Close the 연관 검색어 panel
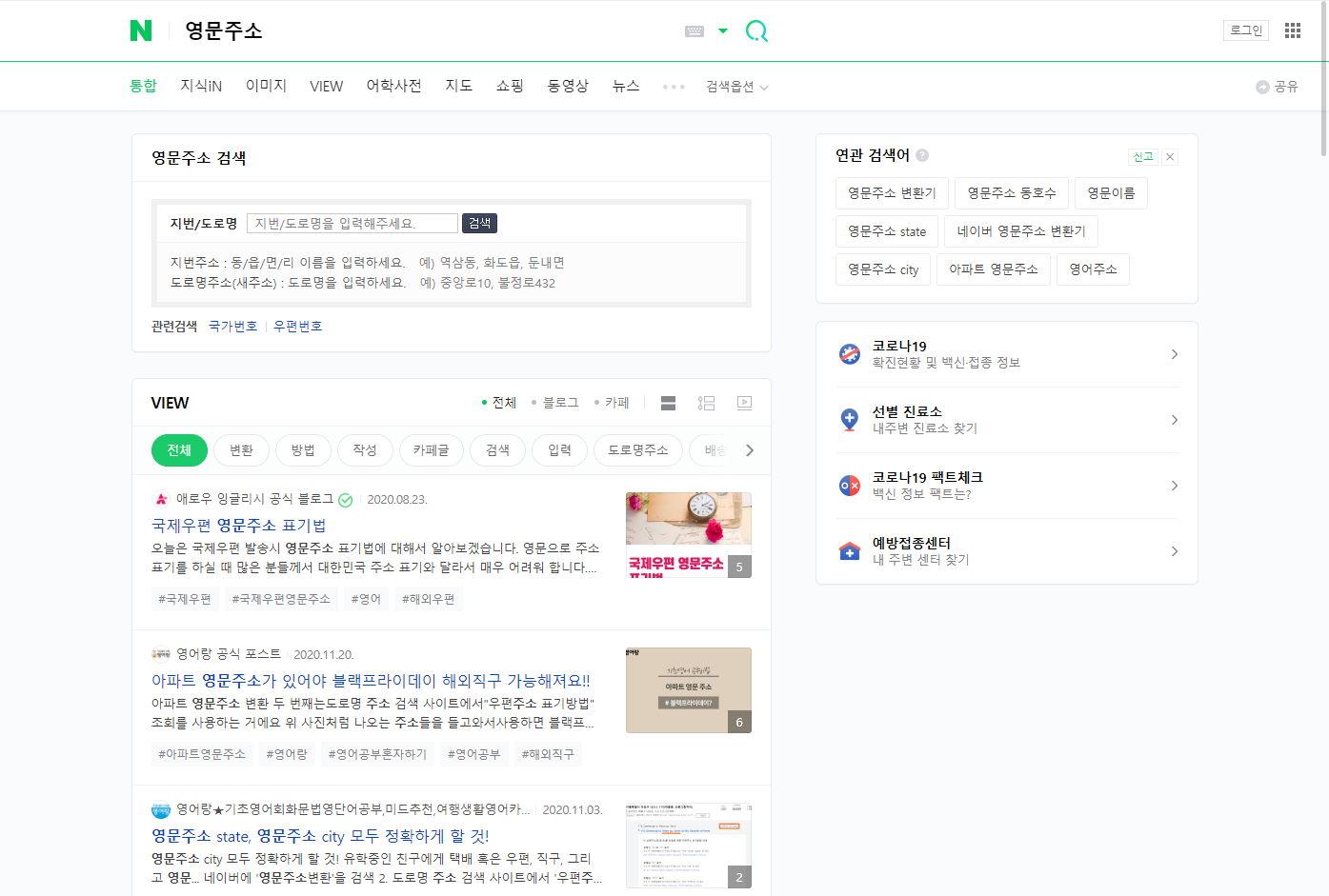 point(1170,157)
